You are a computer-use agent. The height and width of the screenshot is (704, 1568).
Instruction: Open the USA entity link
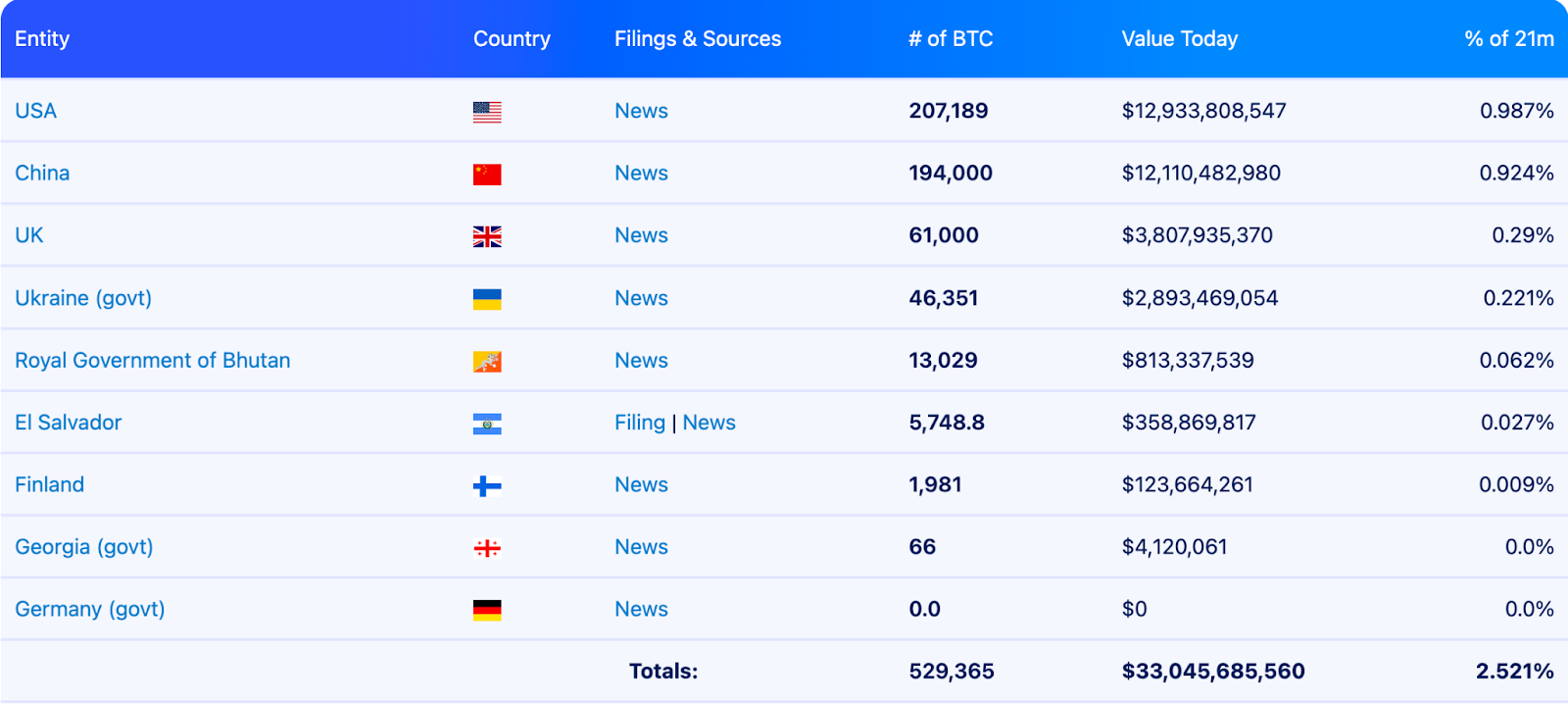[x=35, y=111]
